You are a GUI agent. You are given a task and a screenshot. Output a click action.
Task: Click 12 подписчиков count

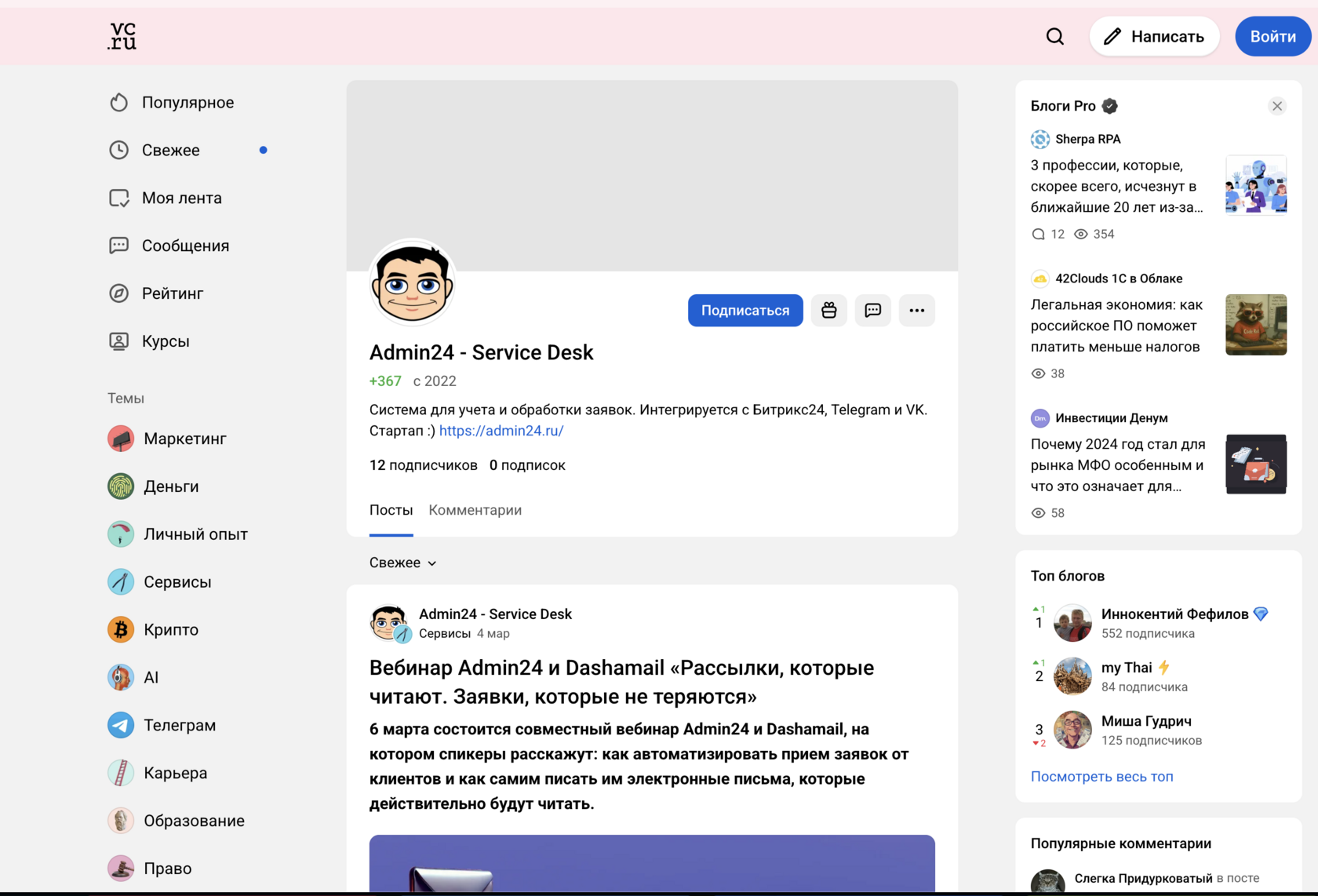pyautogui.click(x=424, y=465)
